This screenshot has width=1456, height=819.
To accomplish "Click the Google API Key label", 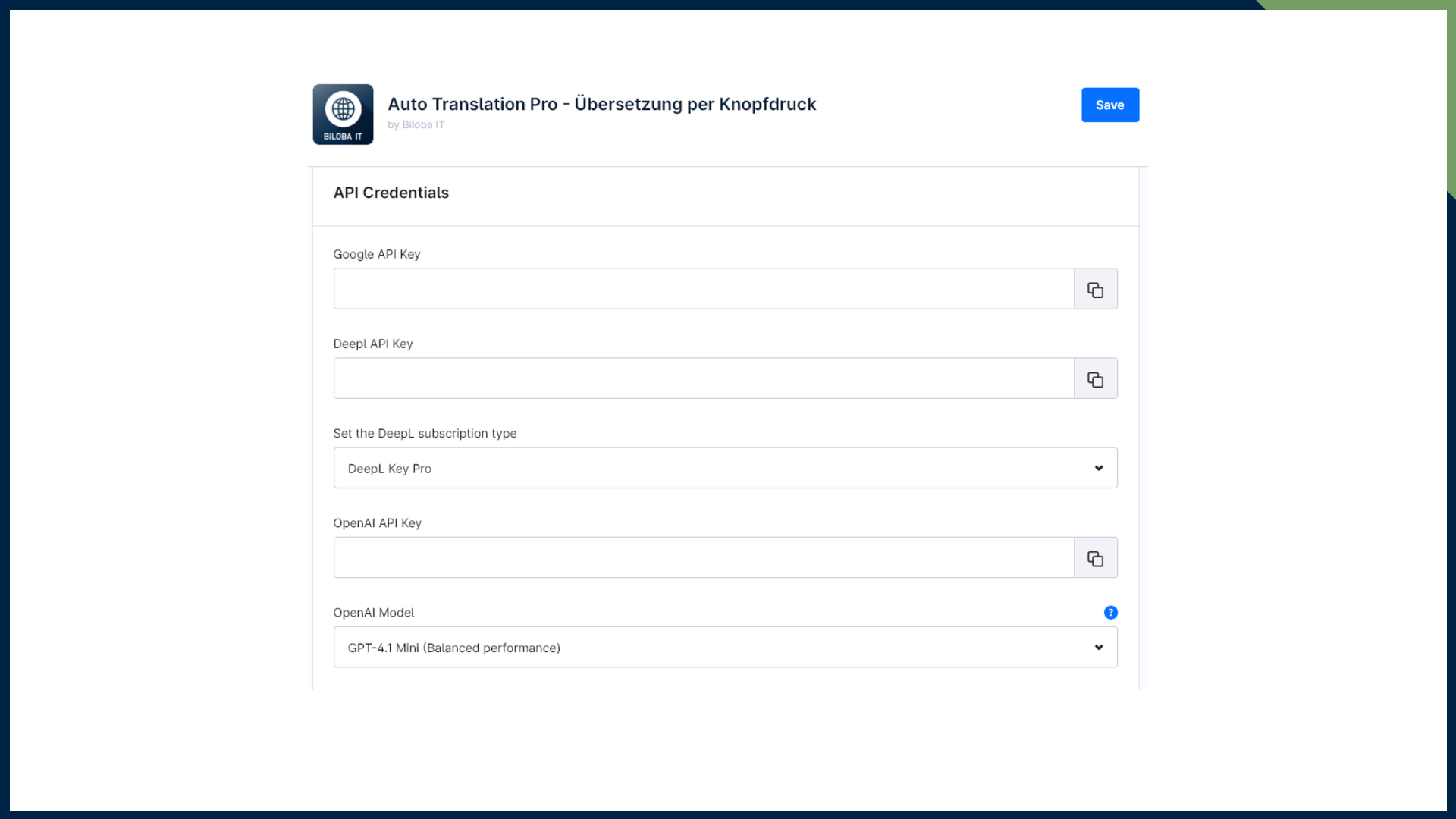I will [376, 254].
